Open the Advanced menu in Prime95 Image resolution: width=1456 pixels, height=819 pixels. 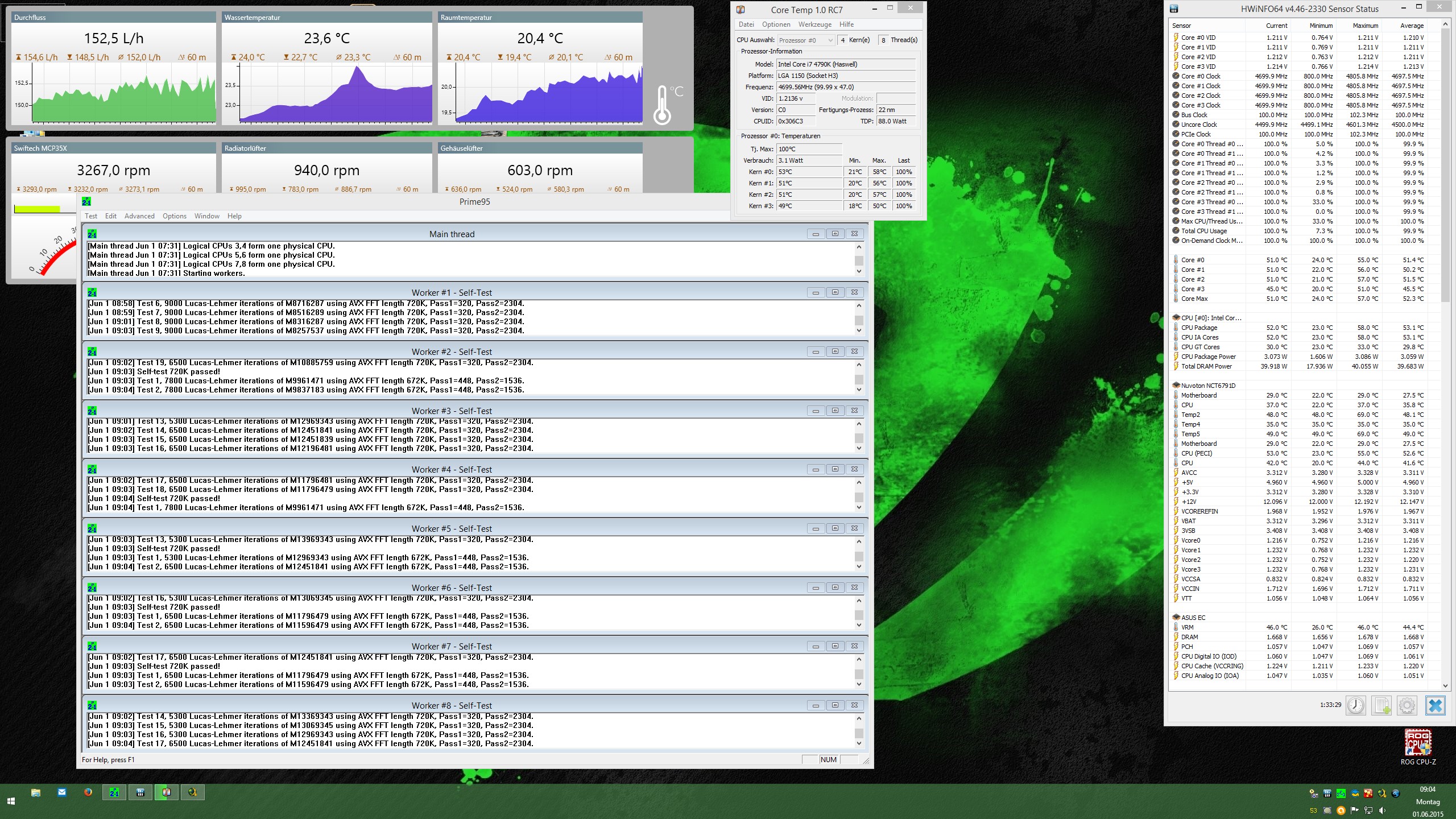point(139,216)
